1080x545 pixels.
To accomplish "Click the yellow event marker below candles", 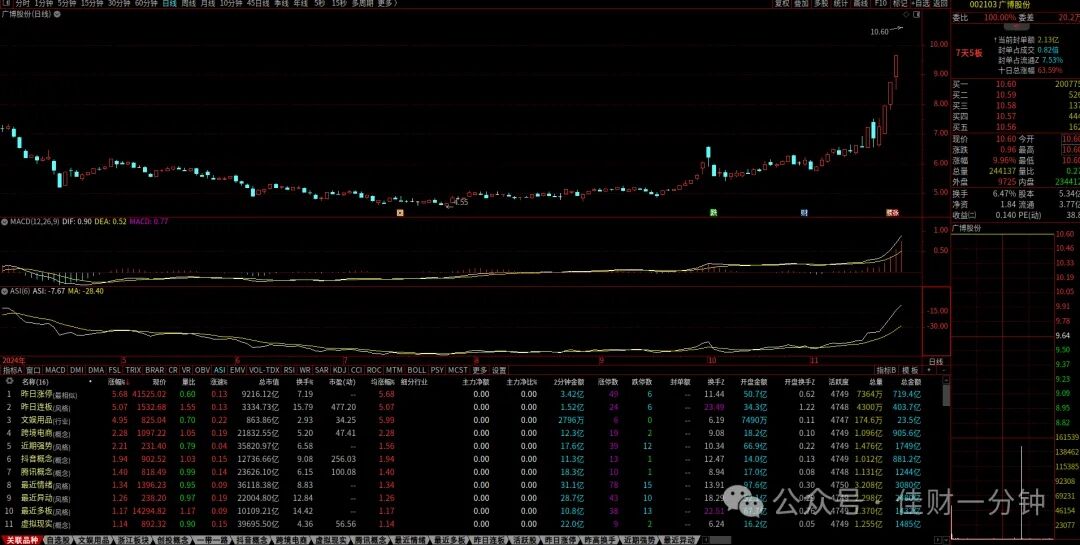I will click(x=400, y=213).
